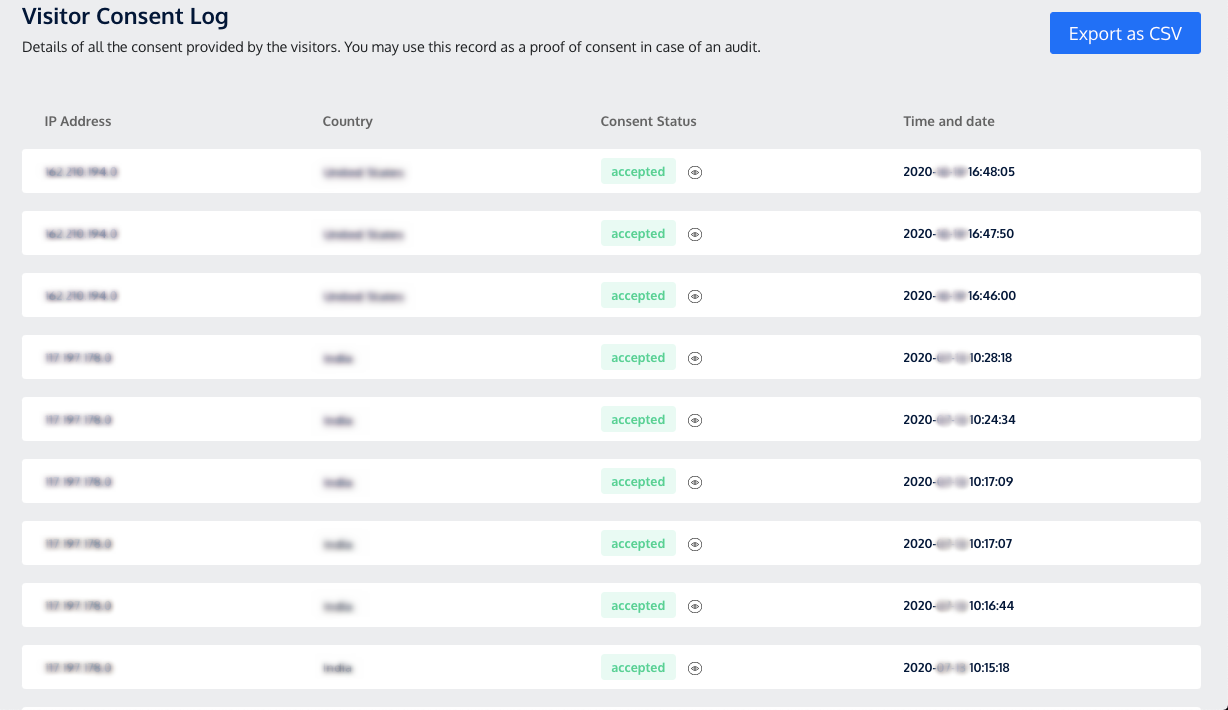
Task: Click the IP Address column header
Action: point(78,121)
